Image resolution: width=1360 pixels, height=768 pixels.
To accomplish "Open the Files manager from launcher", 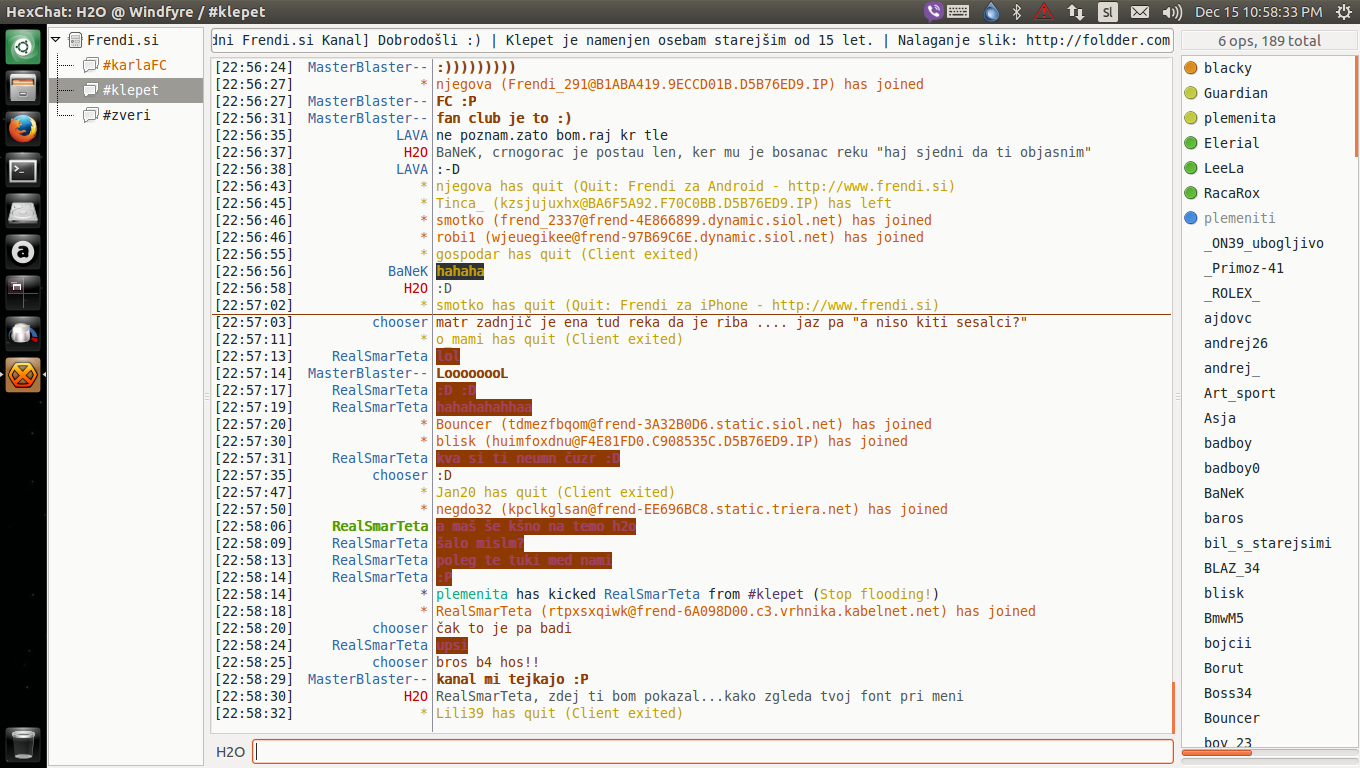I will (x=24, y=88).
